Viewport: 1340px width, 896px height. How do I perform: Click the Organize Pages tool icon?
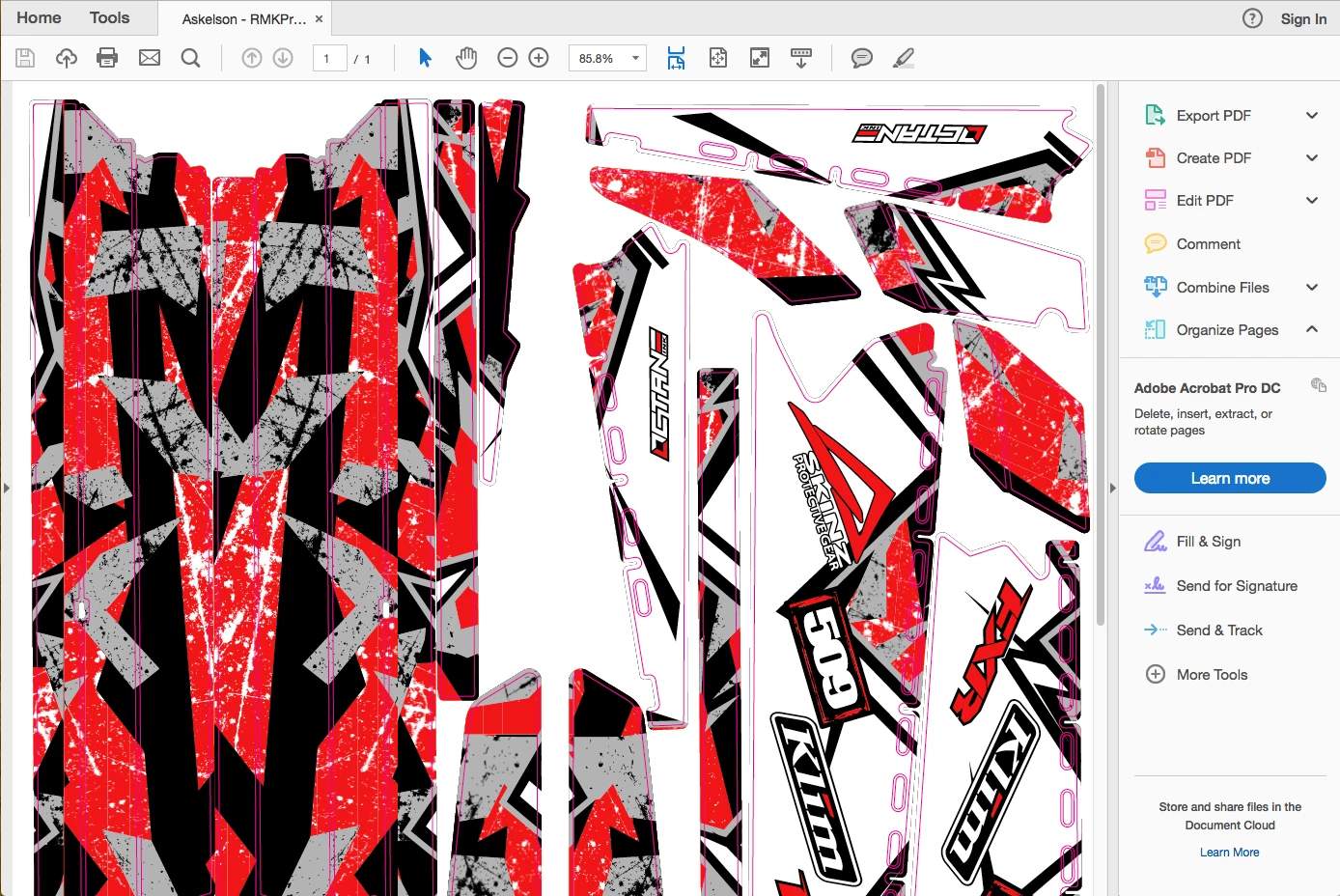point(1155,329)
